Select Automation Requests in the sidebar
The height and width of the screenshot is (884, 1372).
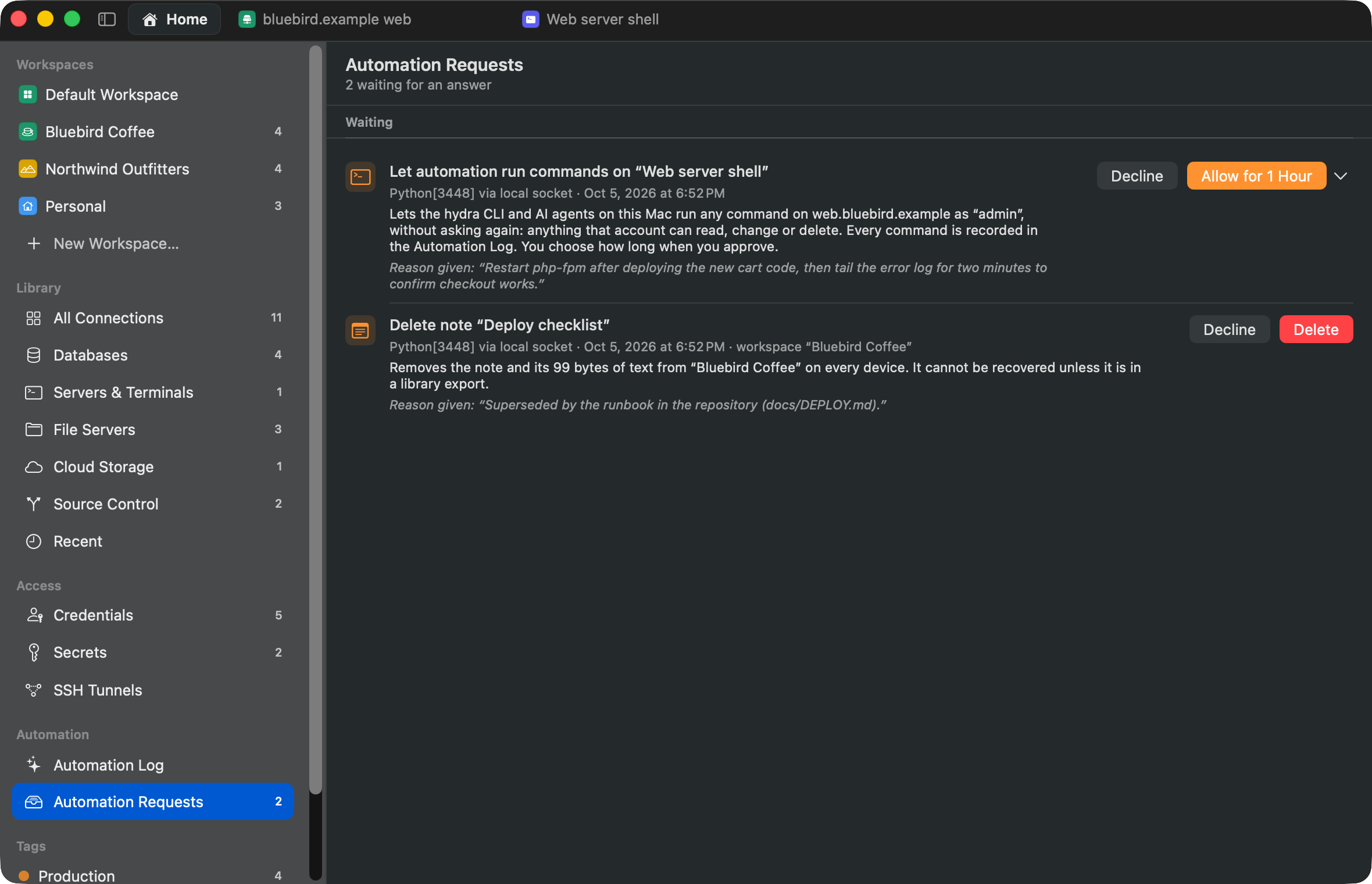pyautogui.click(x=152, y=801)
